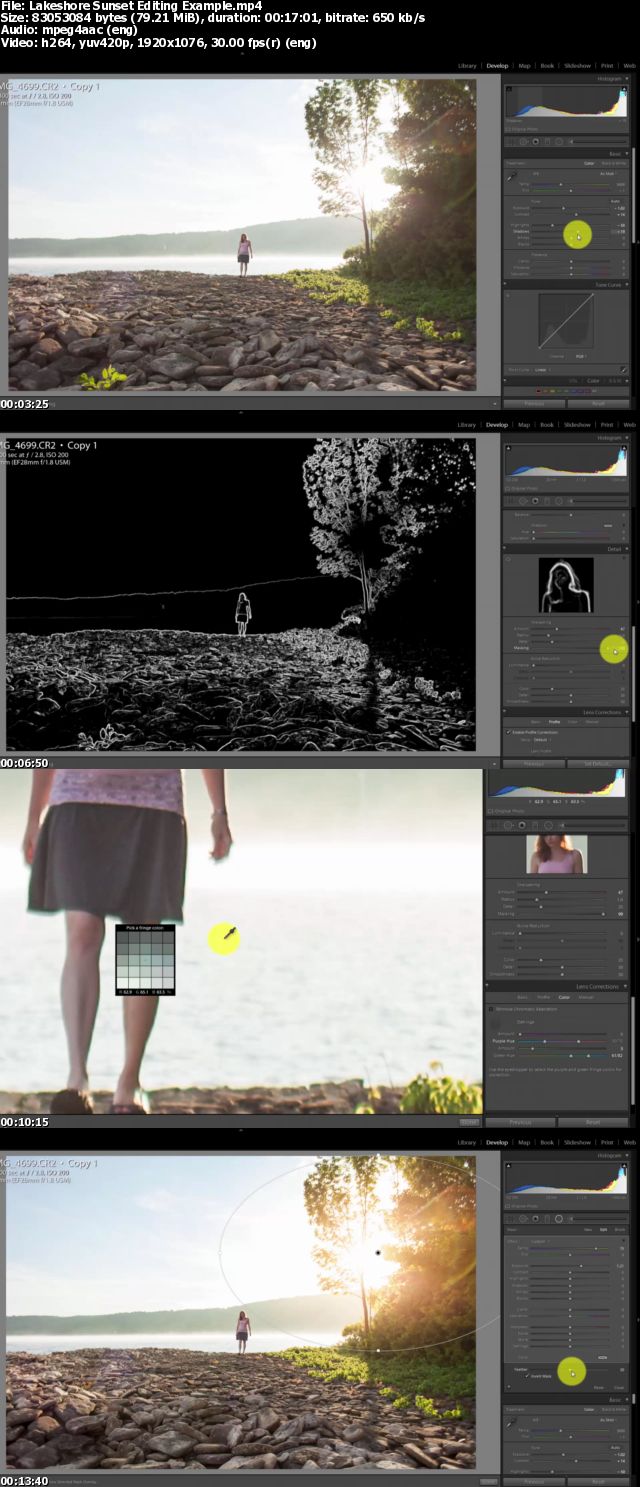Select Graduated Filter tool in the 00:06:50 frame
This screenshot has height=1487, width=640.
click(547, 501)
